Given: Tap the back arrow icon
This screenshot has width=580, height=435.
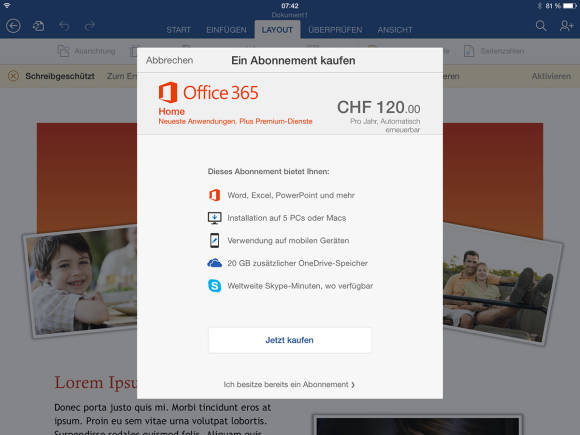Looking at the screenshot, I should tap(14, 26).
